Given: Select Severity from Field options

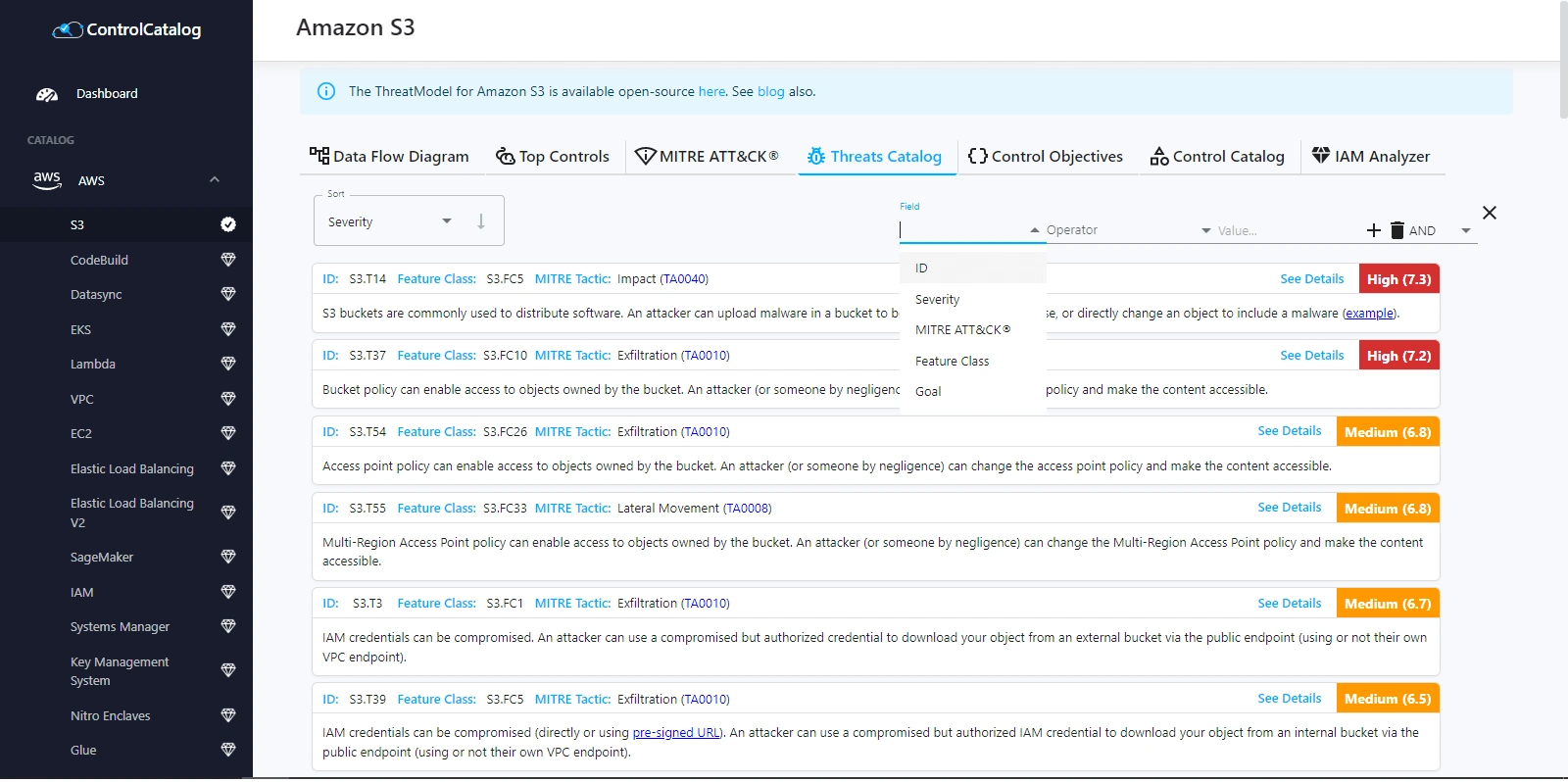Looking at the screenshot, I should tap(973, 300).
